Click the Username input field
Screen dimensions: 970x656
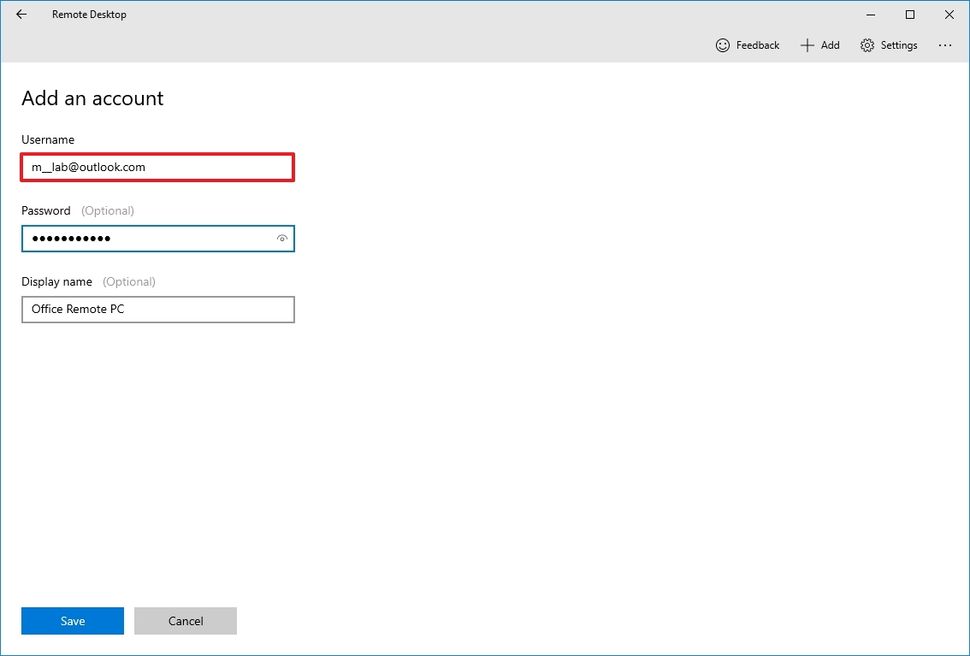click(x=157, y=167)
